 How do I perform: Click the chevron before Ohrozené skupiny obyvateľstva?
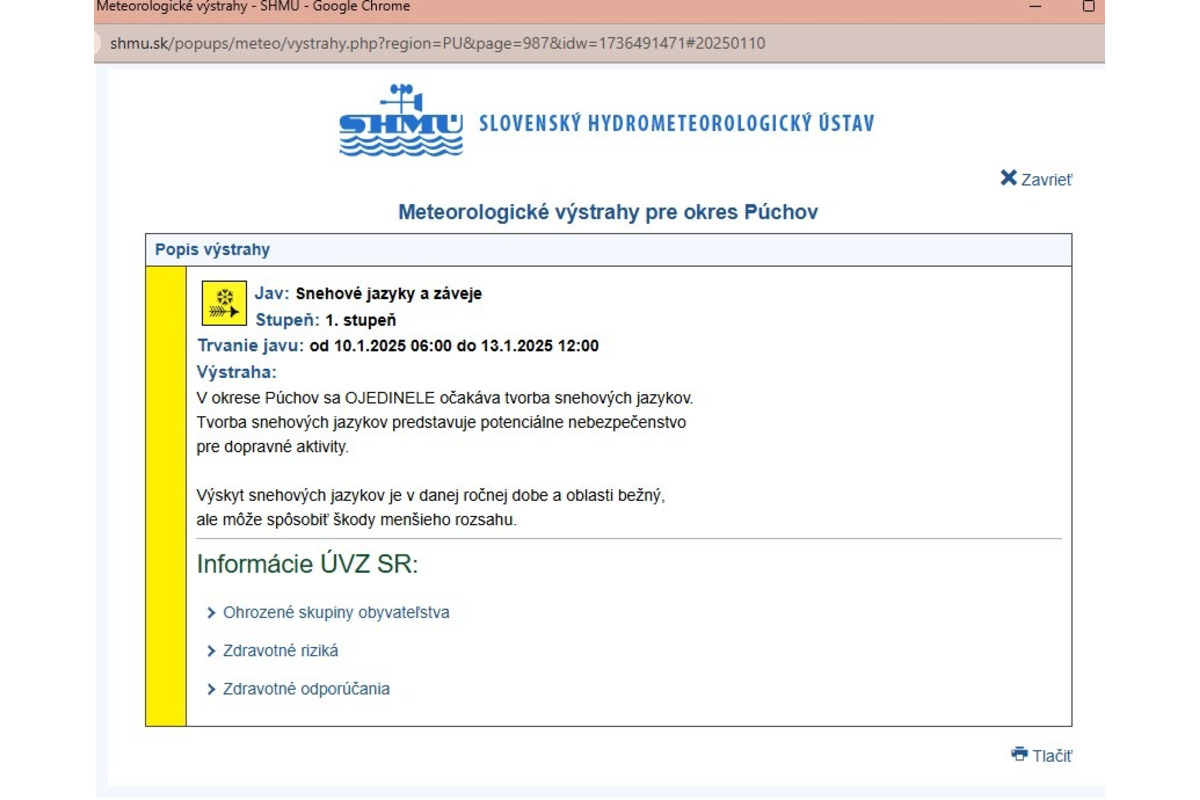[211, 613]
